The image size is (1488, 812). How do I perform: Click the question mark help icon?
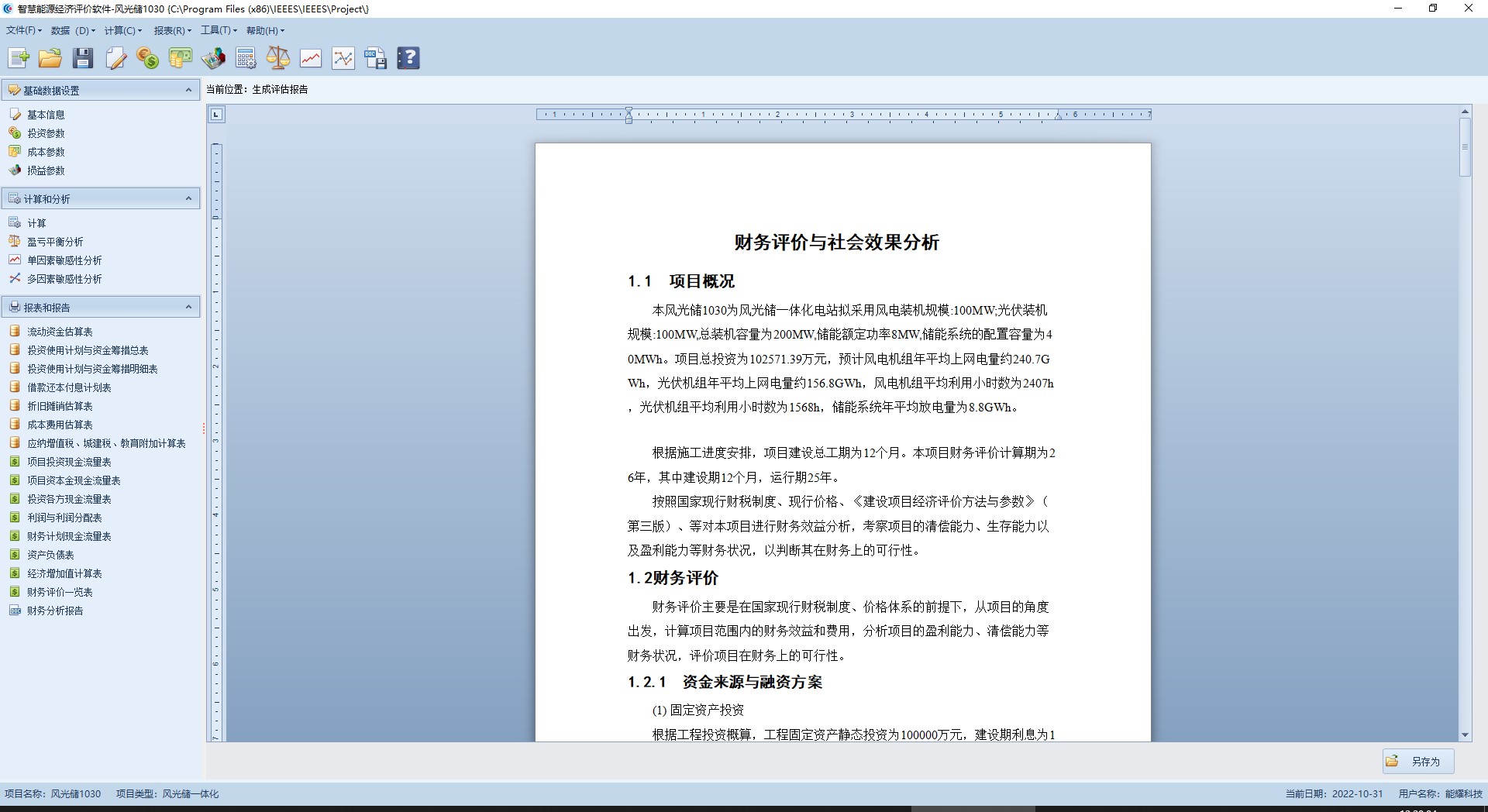tap(408, 58)
